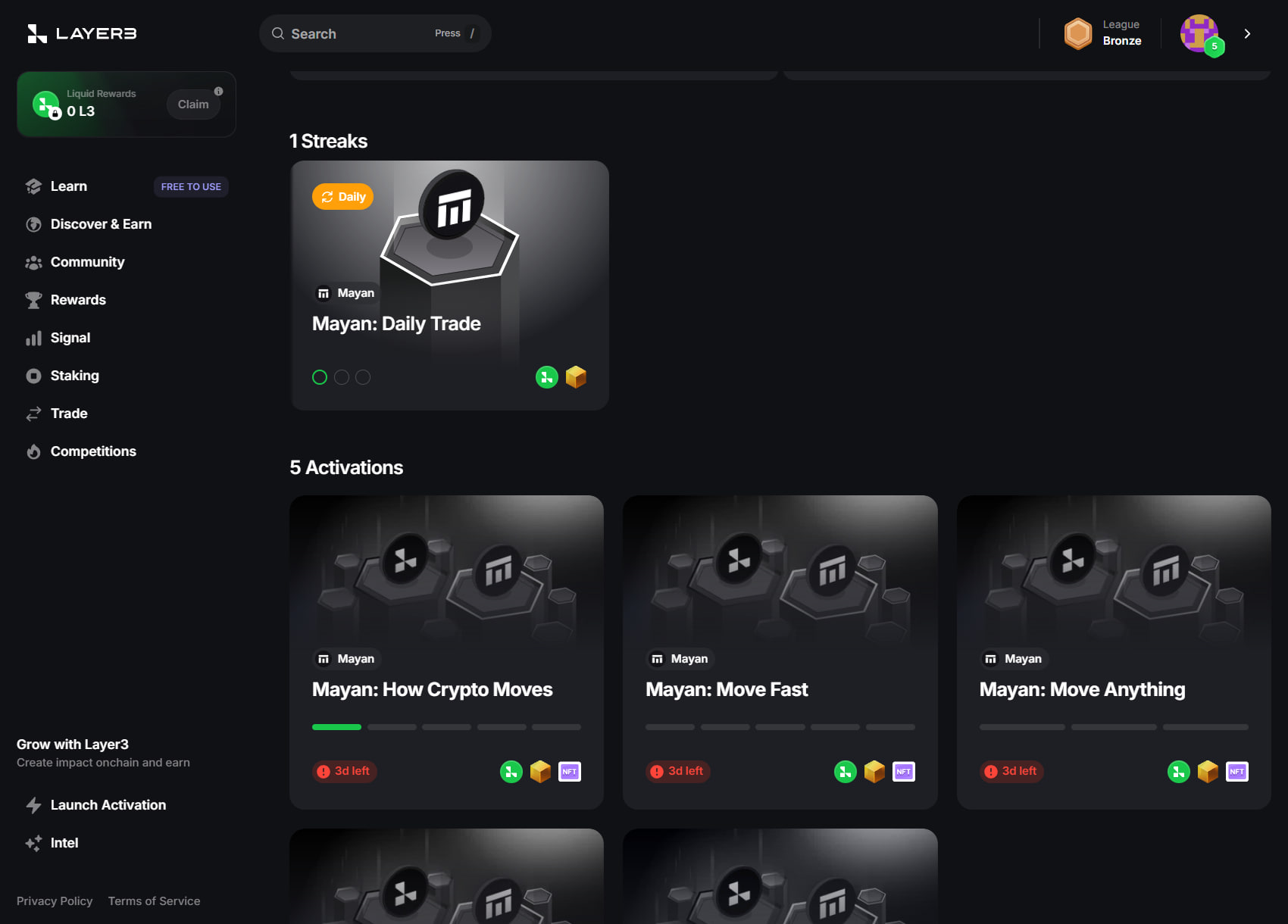Open the user avatar profile icon
The height and width of the screenshot is (924, 1288).
point(1199,33)
